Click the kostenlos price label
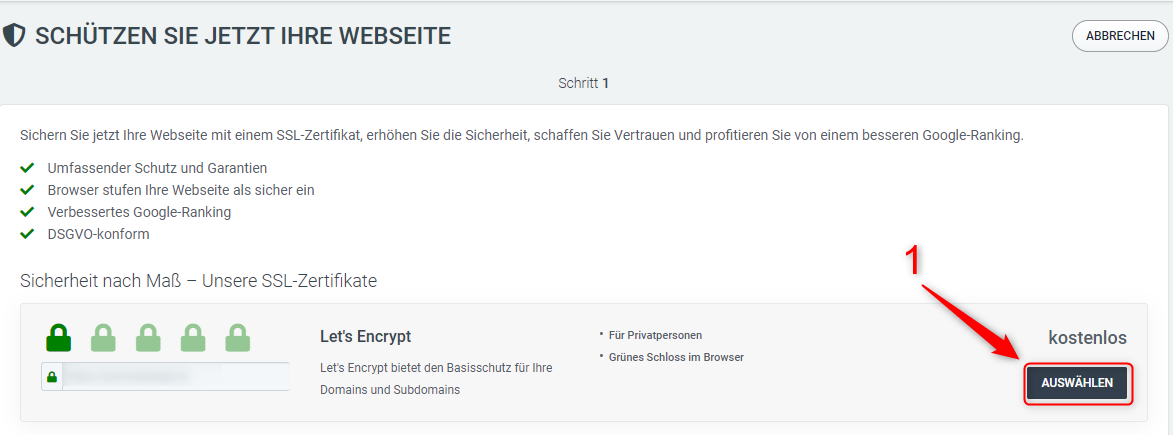 [x=1087, y=338]
